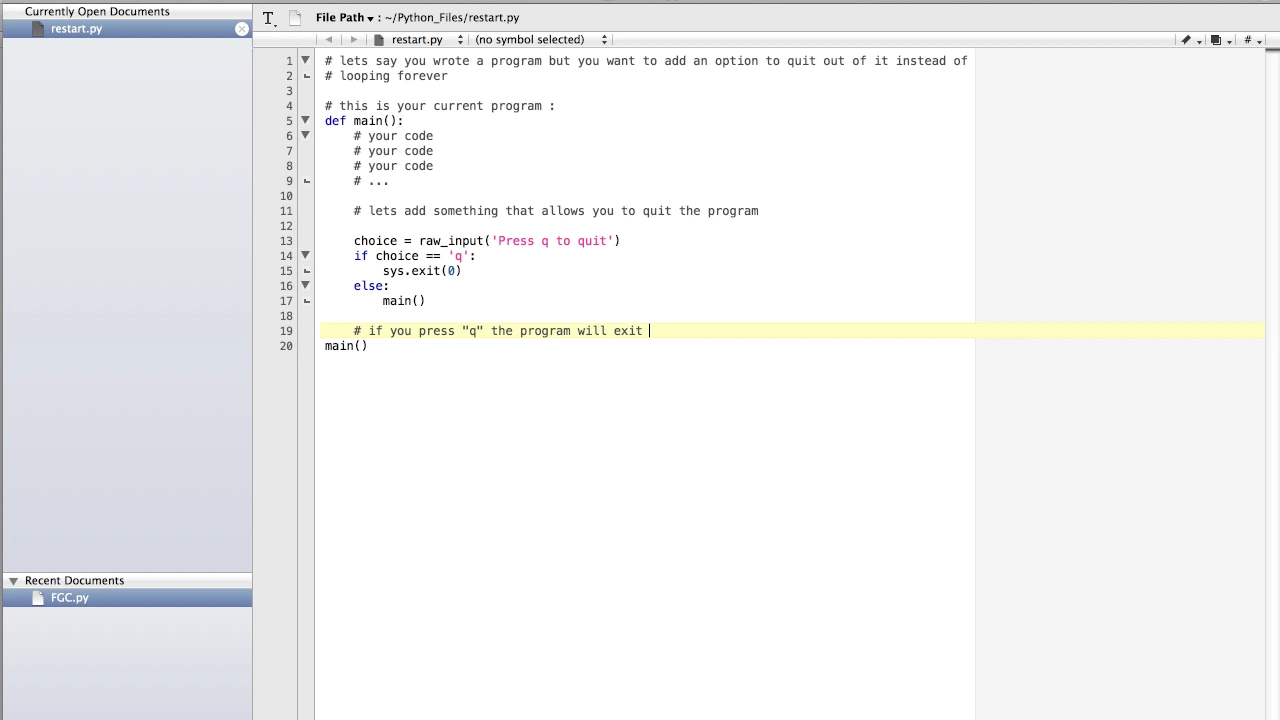Open the included files popup icon
1280x720 pixels.
pyautogui.click(x=1219, y=40)
